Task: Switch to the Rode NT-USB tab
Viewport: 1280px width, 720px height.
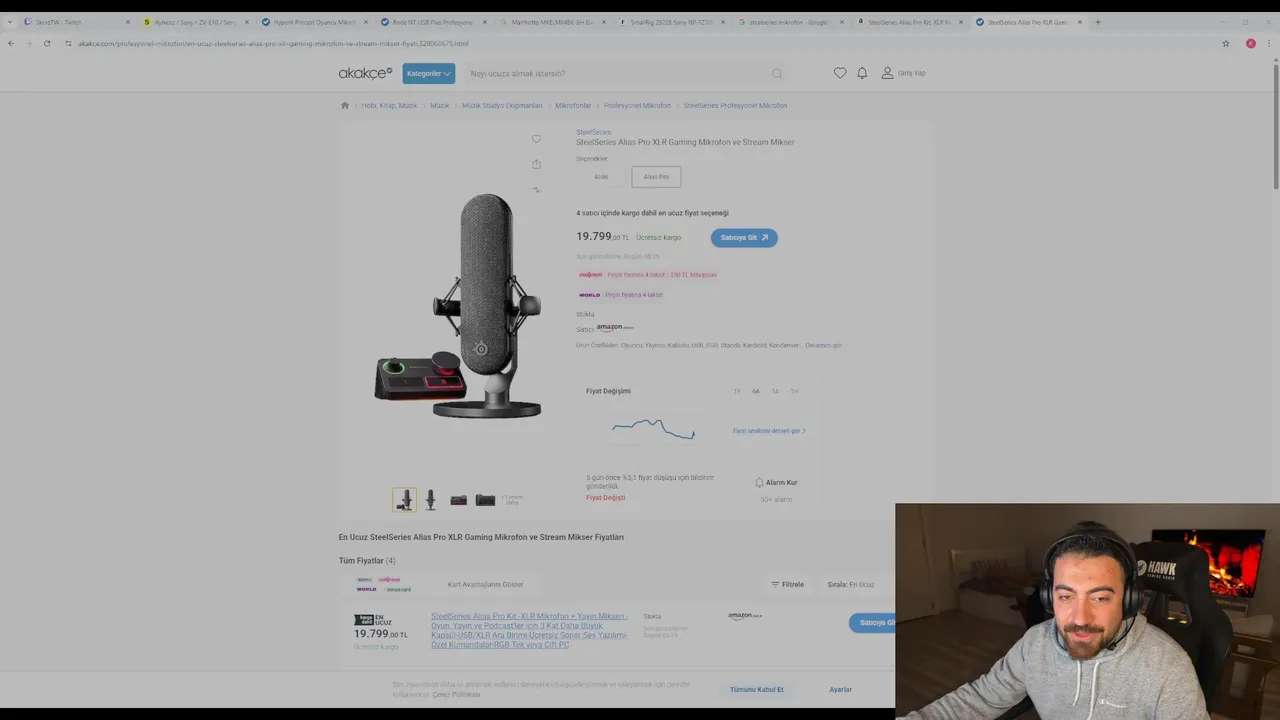Action: tap(433, 22)
